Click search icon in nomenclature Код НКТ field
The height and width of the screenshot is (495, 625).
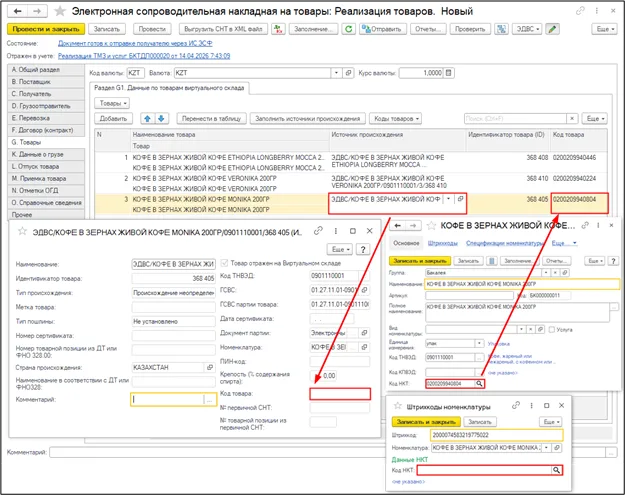coord(479,383)
